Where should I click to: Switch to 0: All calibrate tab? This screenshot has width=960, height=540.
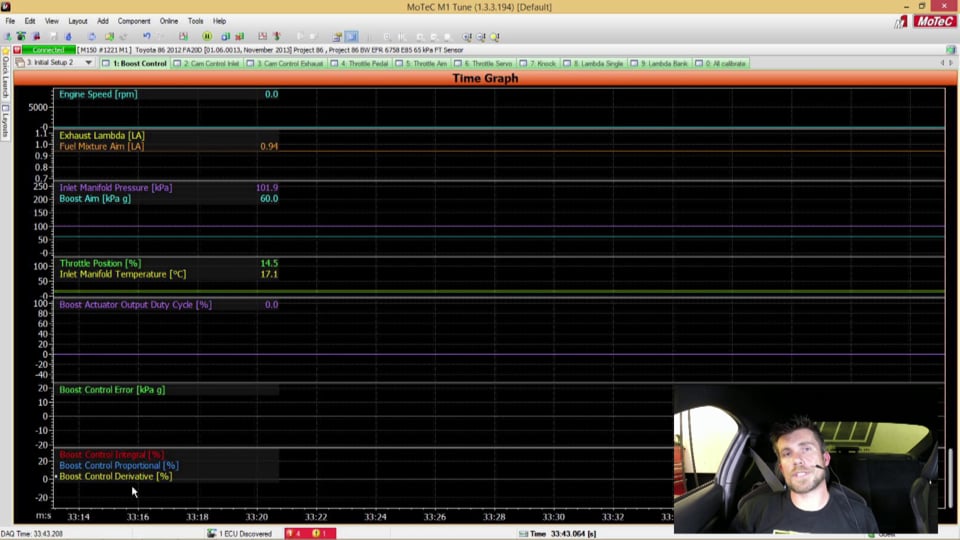coord(721,63)
